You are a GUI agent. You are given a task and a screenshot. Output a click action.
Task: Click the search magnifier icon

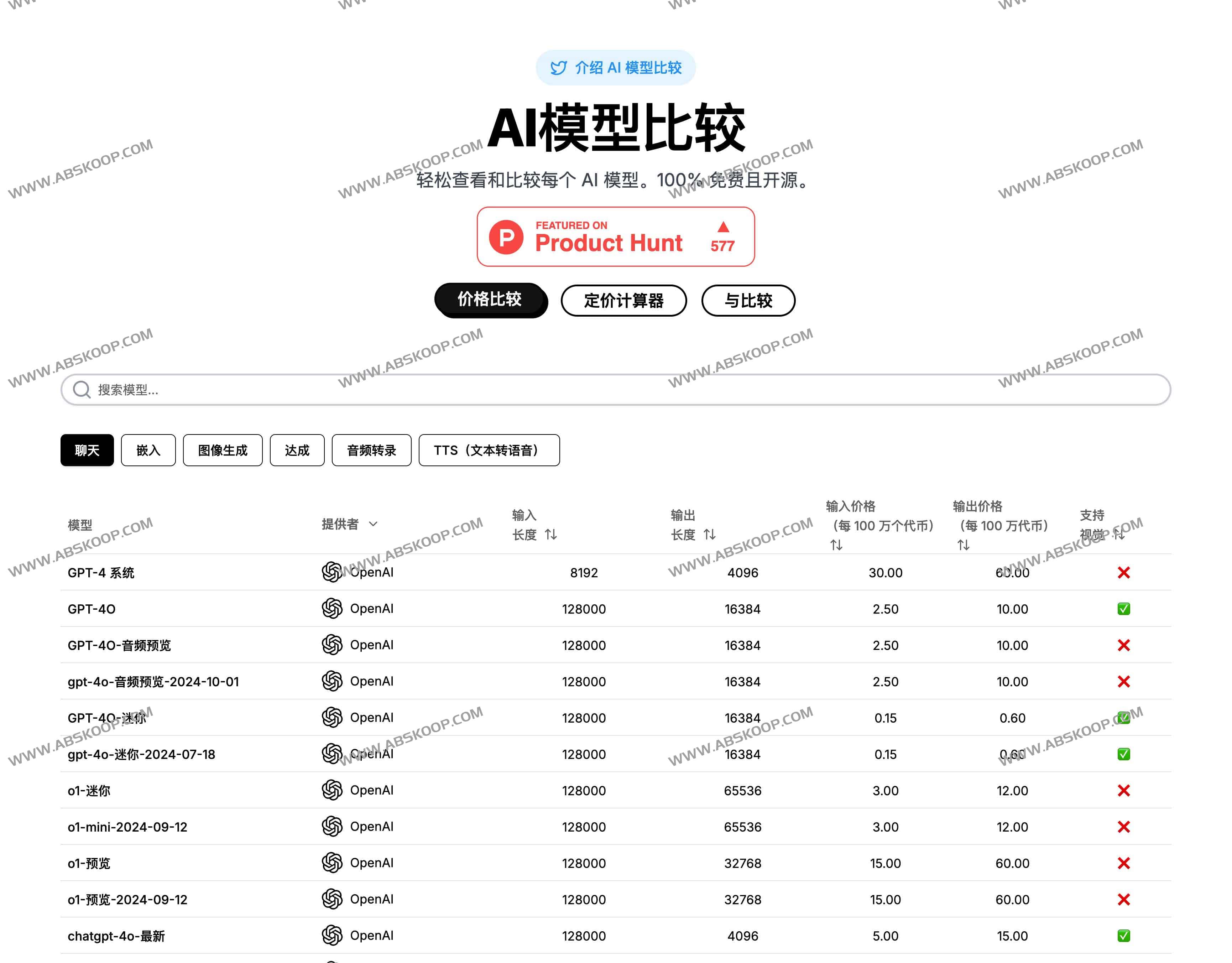pos(82,389)
